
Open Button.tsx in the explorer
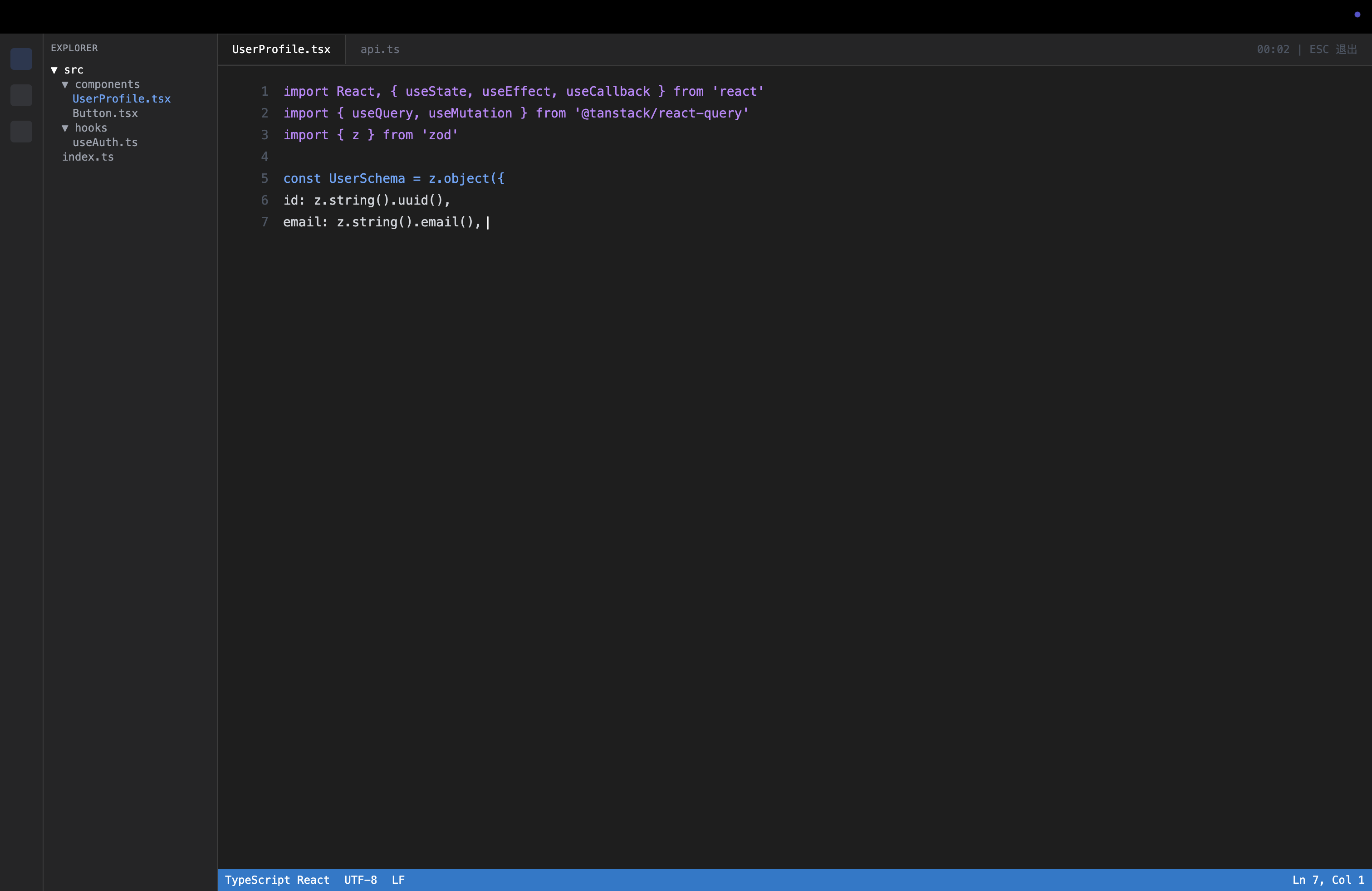coord(105,113)
